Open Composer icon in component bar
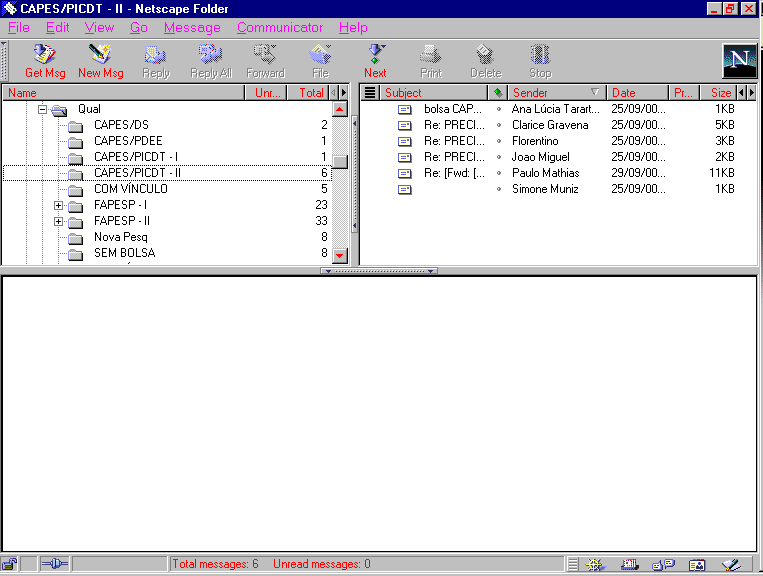This screenshot has width=763, height=576. point(731,564)
